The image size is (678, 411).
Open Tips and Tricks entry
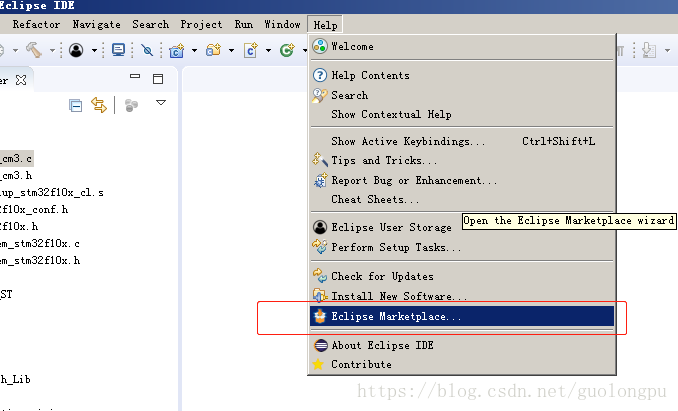pos(462,160)
